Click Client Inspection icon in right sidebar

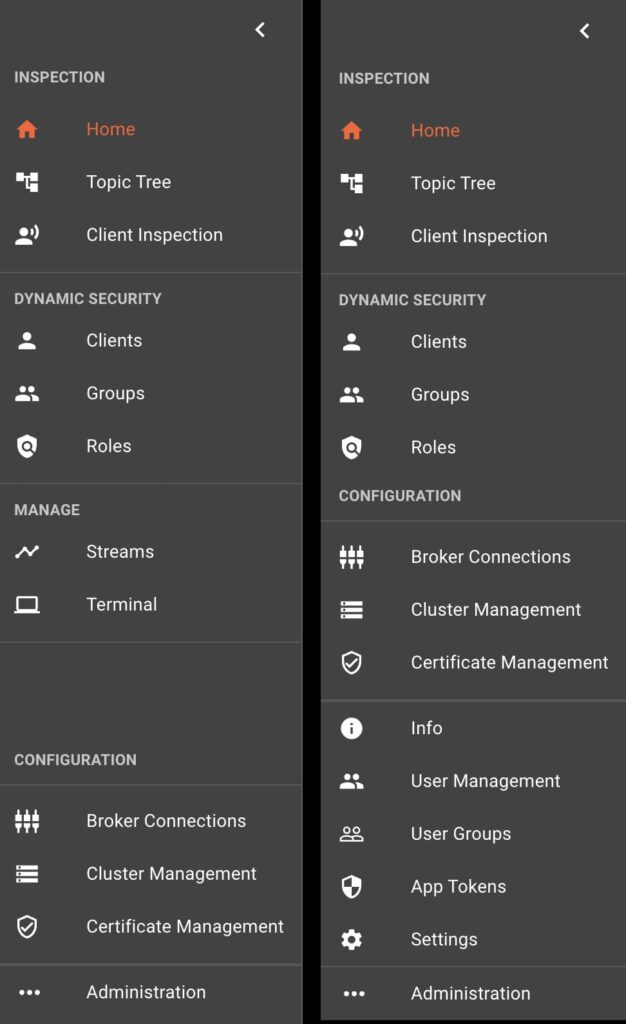pyautogui.click(x=351, y=237)
